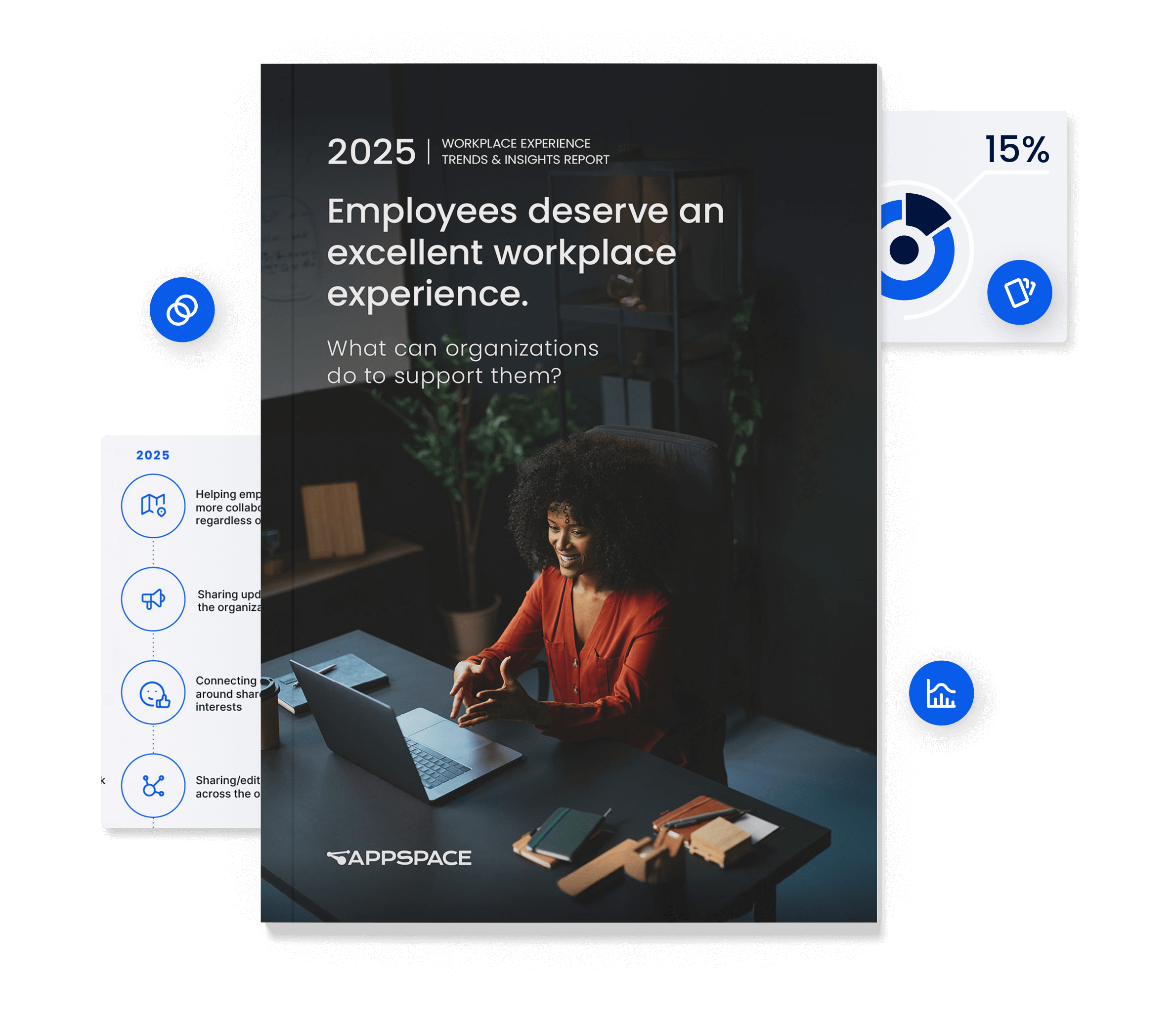Click the smiley face with thumbs-up icon
The height and width of the screenshot is (1022, 1176).
(153, 692)
